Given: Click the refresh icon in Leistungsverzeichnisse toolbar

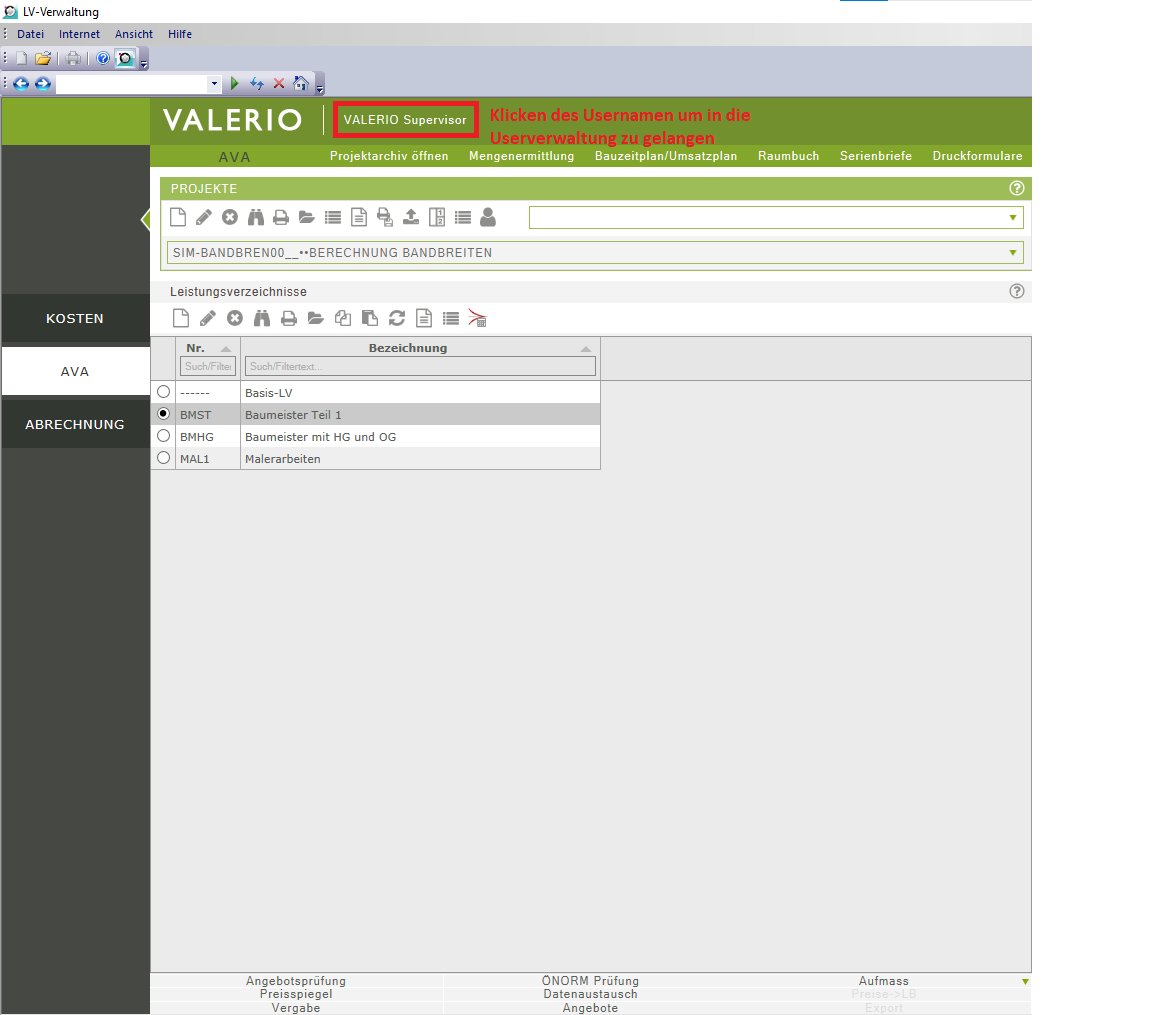Looking at the screenshot, I should coord(397,318).
